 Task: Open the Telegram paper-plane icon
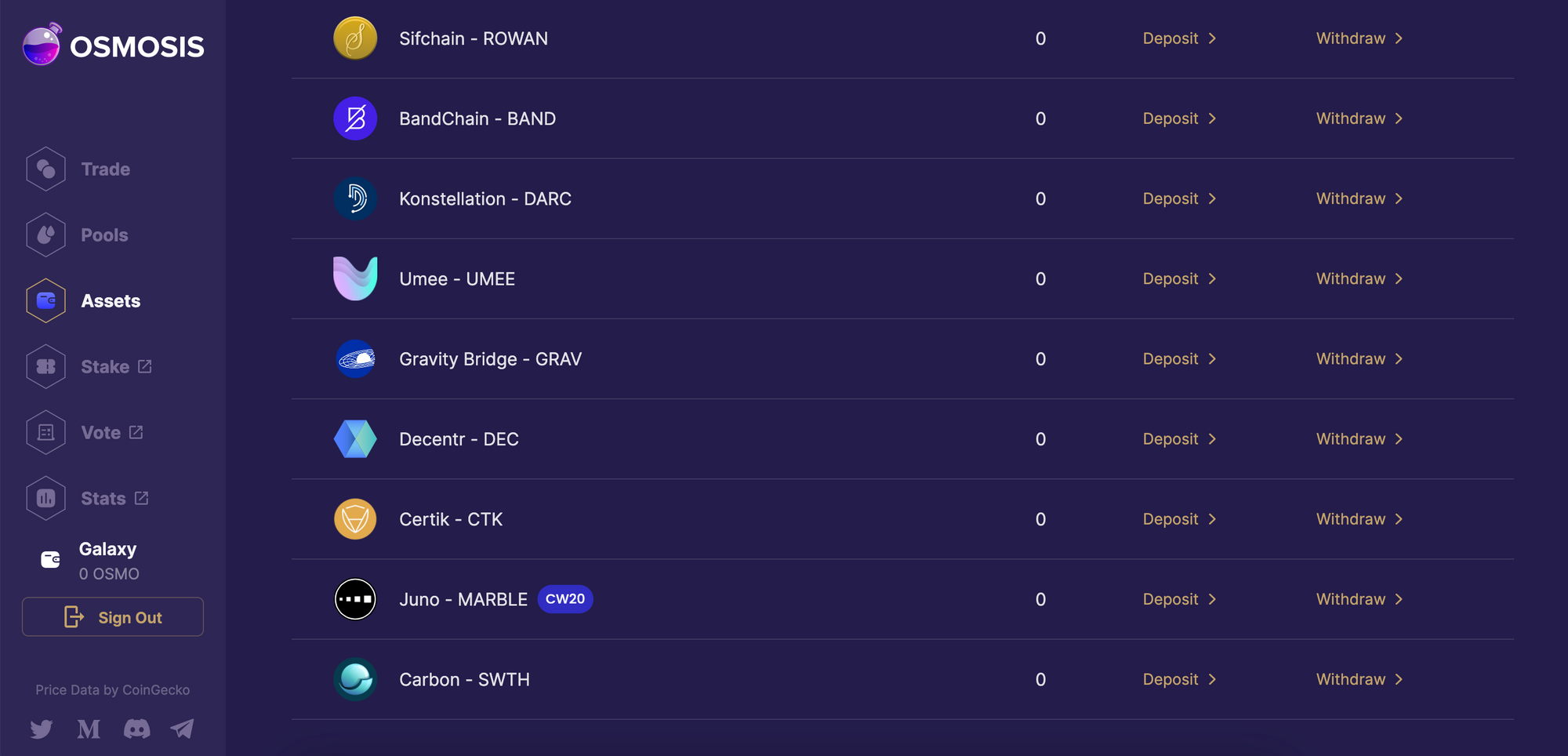click(x=183, y=729)
